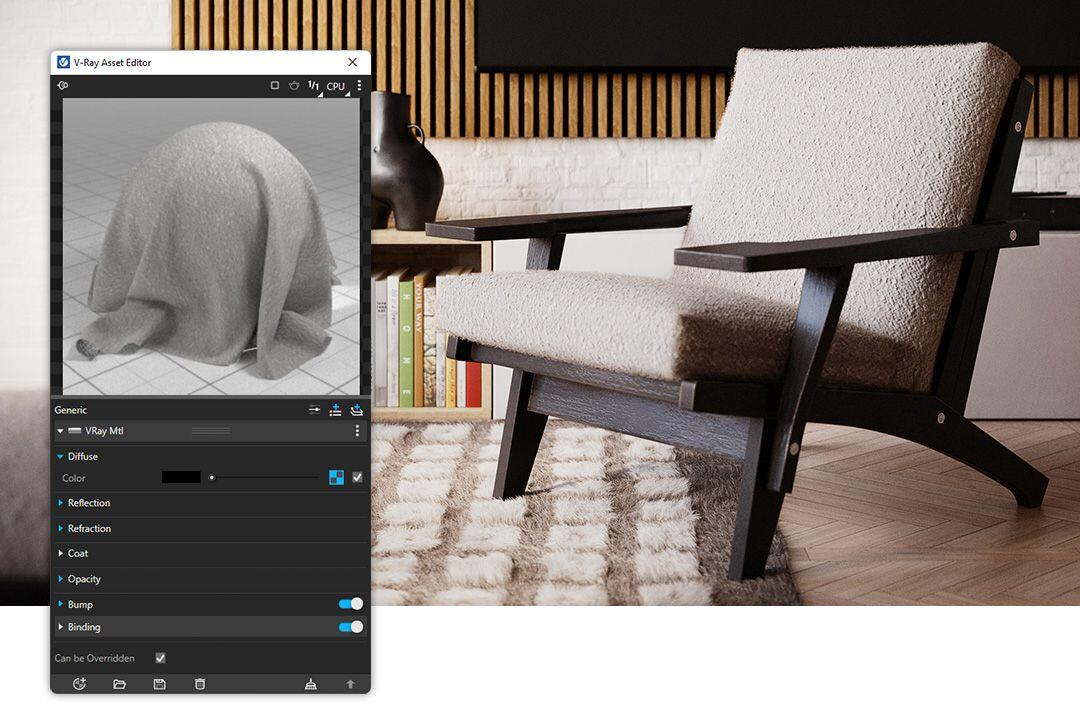Screen dimensions: 1080x704
Task: Uncheck the Can be Overridden checkbox
Action: point(160,658)
